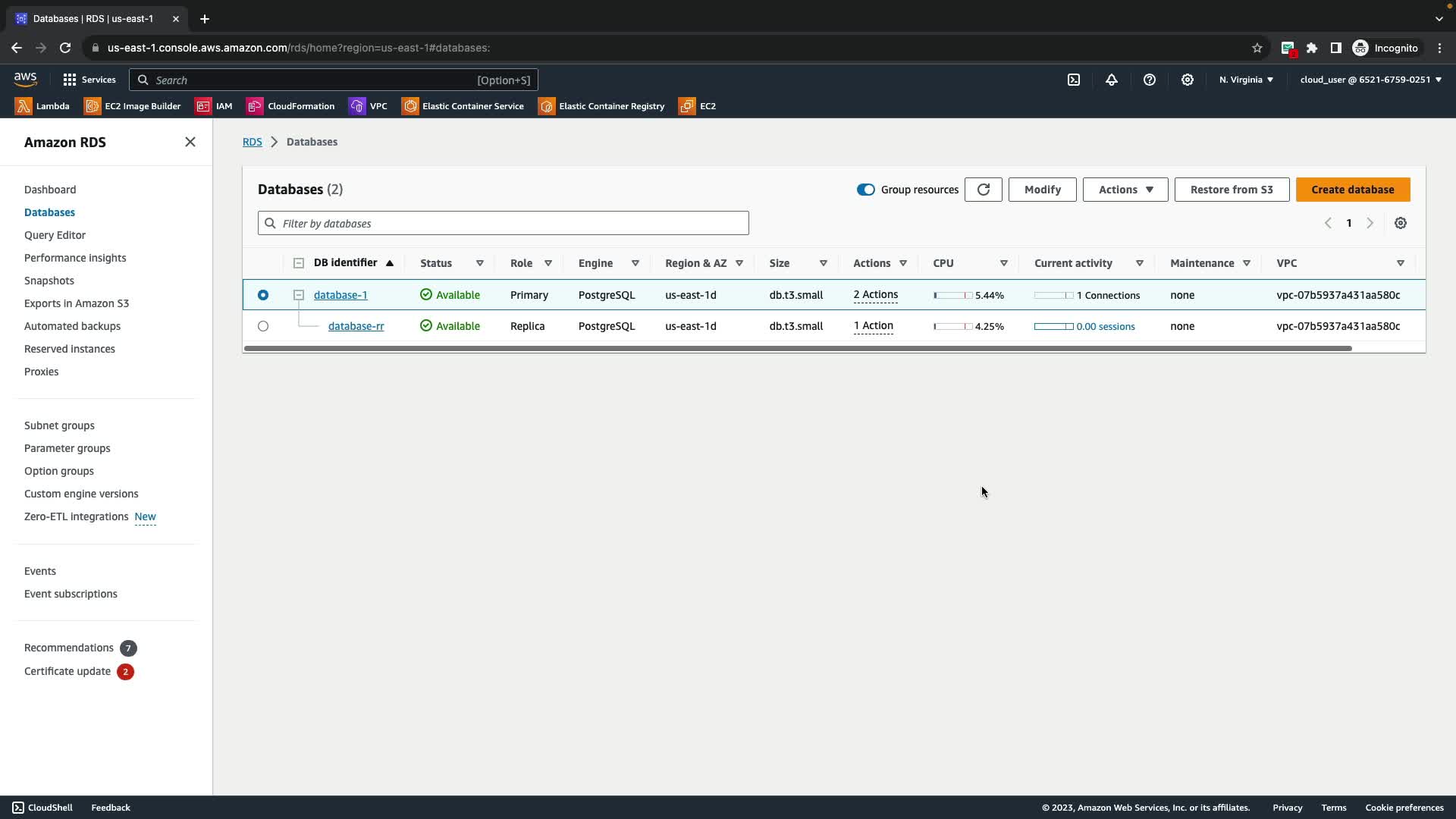Open the notifications bell icon

point(1112,80)
